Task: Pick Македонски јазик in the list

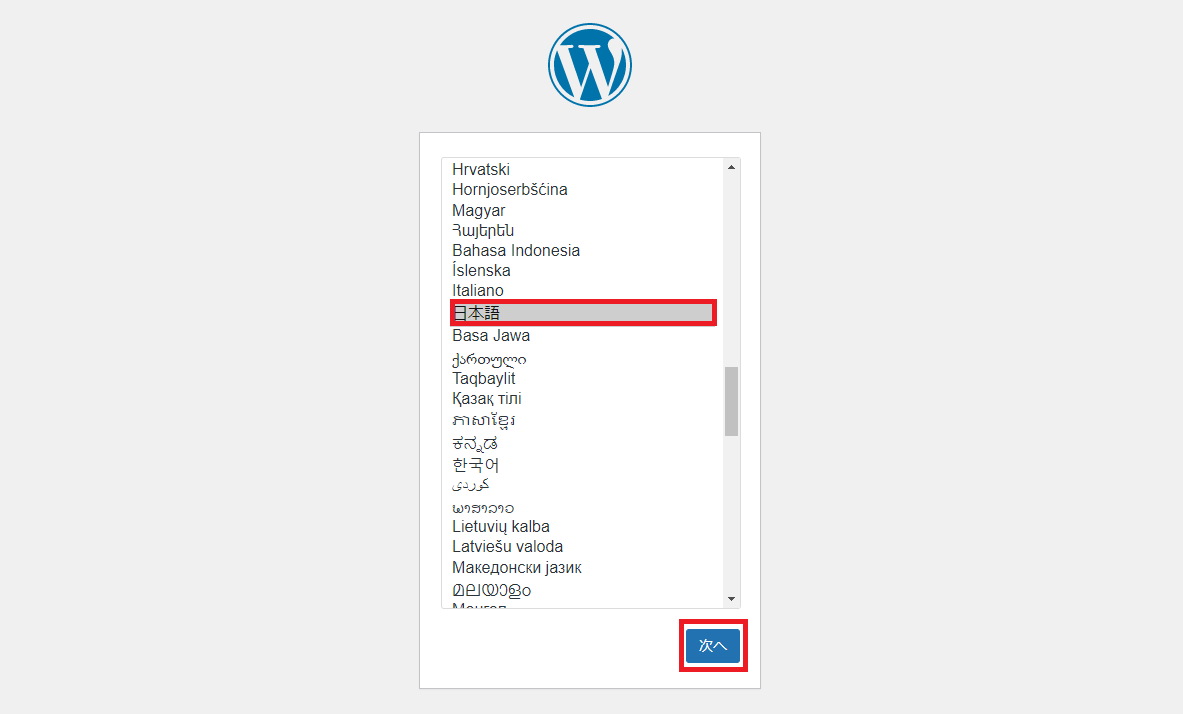Action: pyautogui.click(x=517, y=568)
